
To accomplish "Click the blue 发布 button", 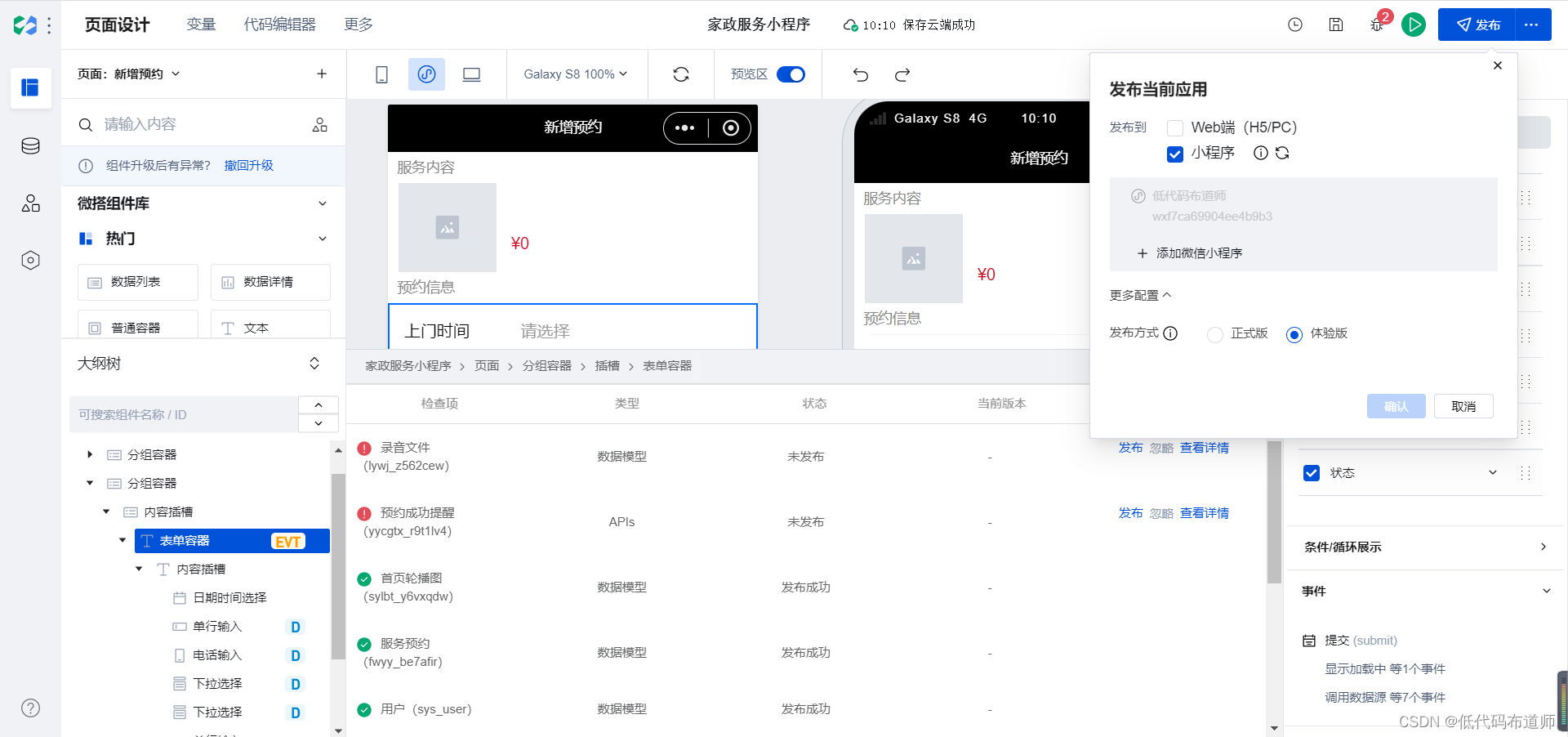I will pyautogui.click(x=1478, y=25).
